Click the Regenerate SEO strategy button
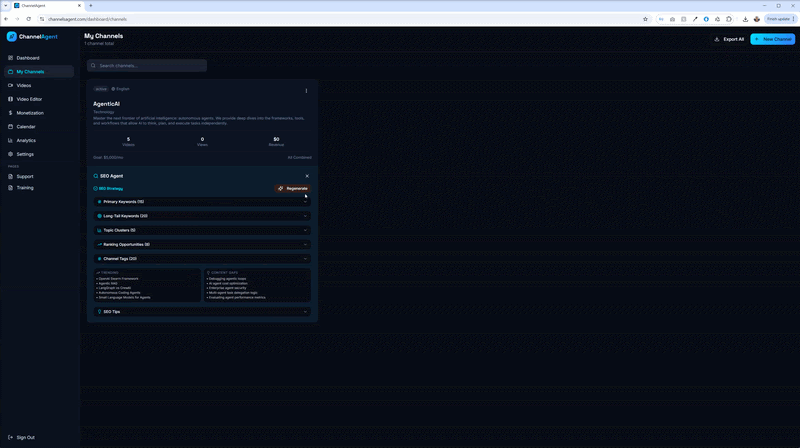Image resolution: width=800 pixels, height=448 pixels. (293, 188)
